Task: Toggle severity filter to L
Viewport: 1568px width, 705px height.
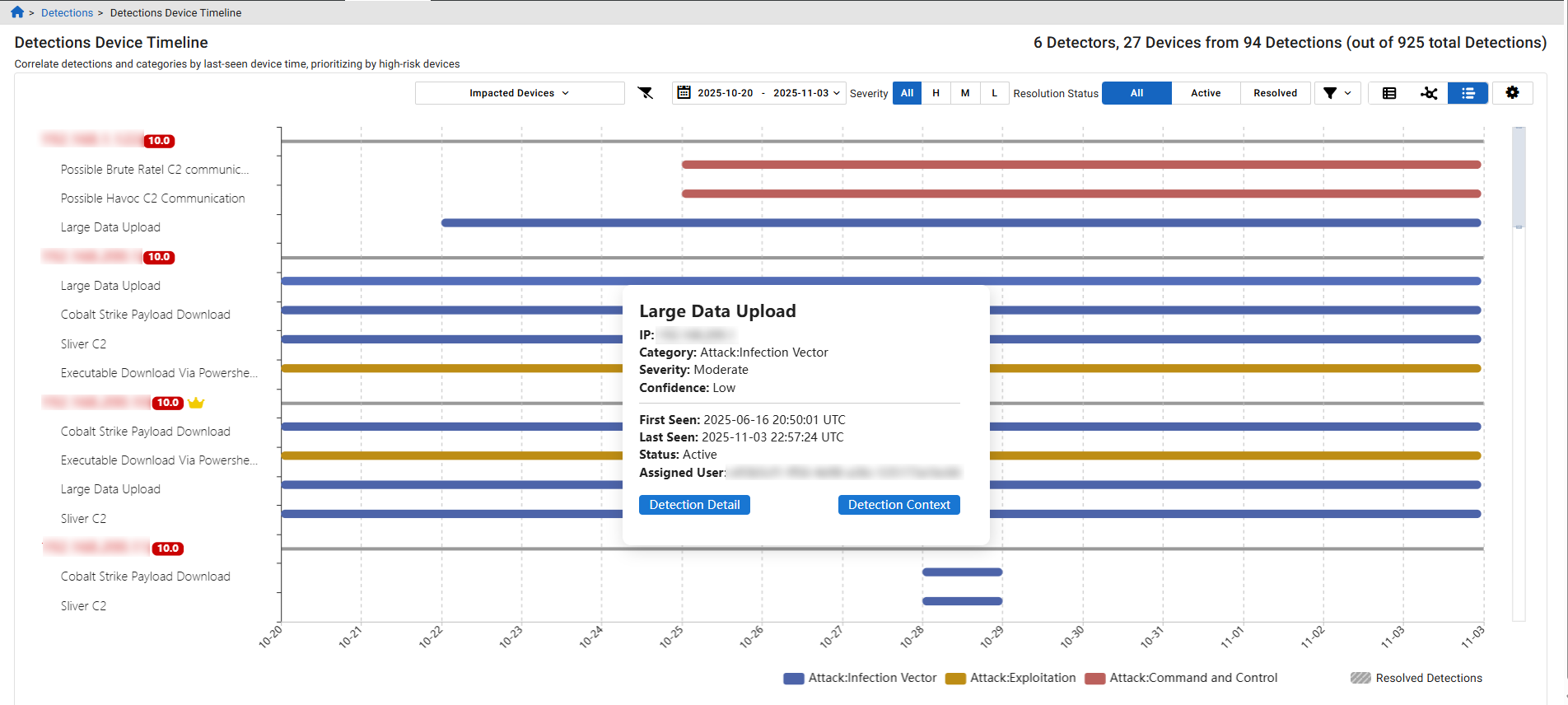Action: click(994, 93)
